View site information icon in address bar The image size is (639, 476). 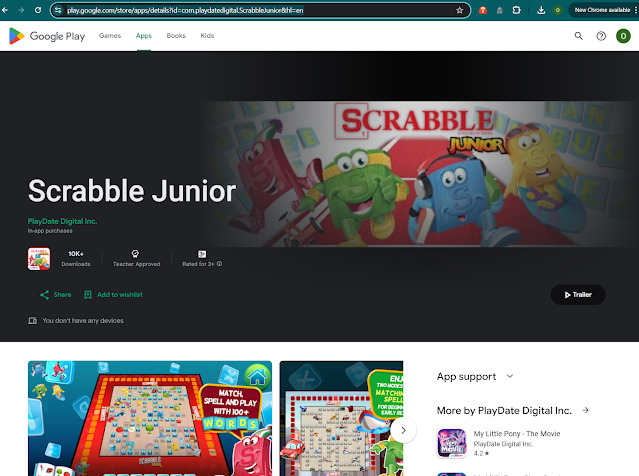coord(58,10)
